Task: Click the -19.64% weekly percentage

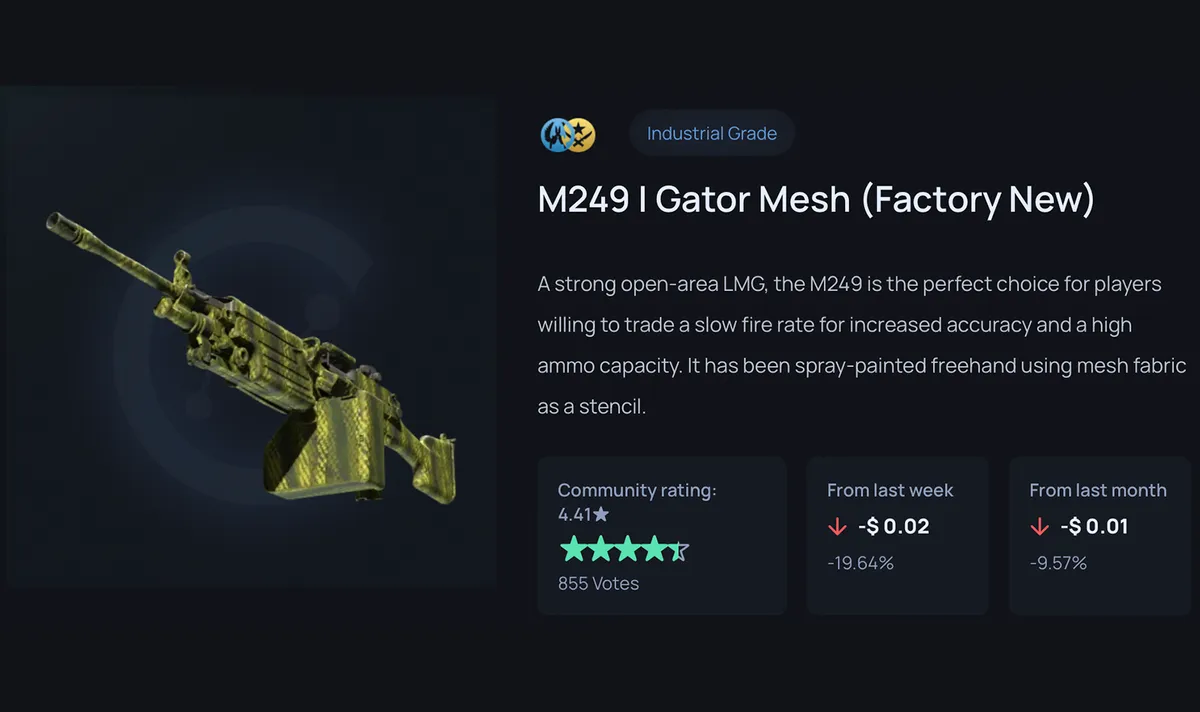Action: click(x=860, y=563)
